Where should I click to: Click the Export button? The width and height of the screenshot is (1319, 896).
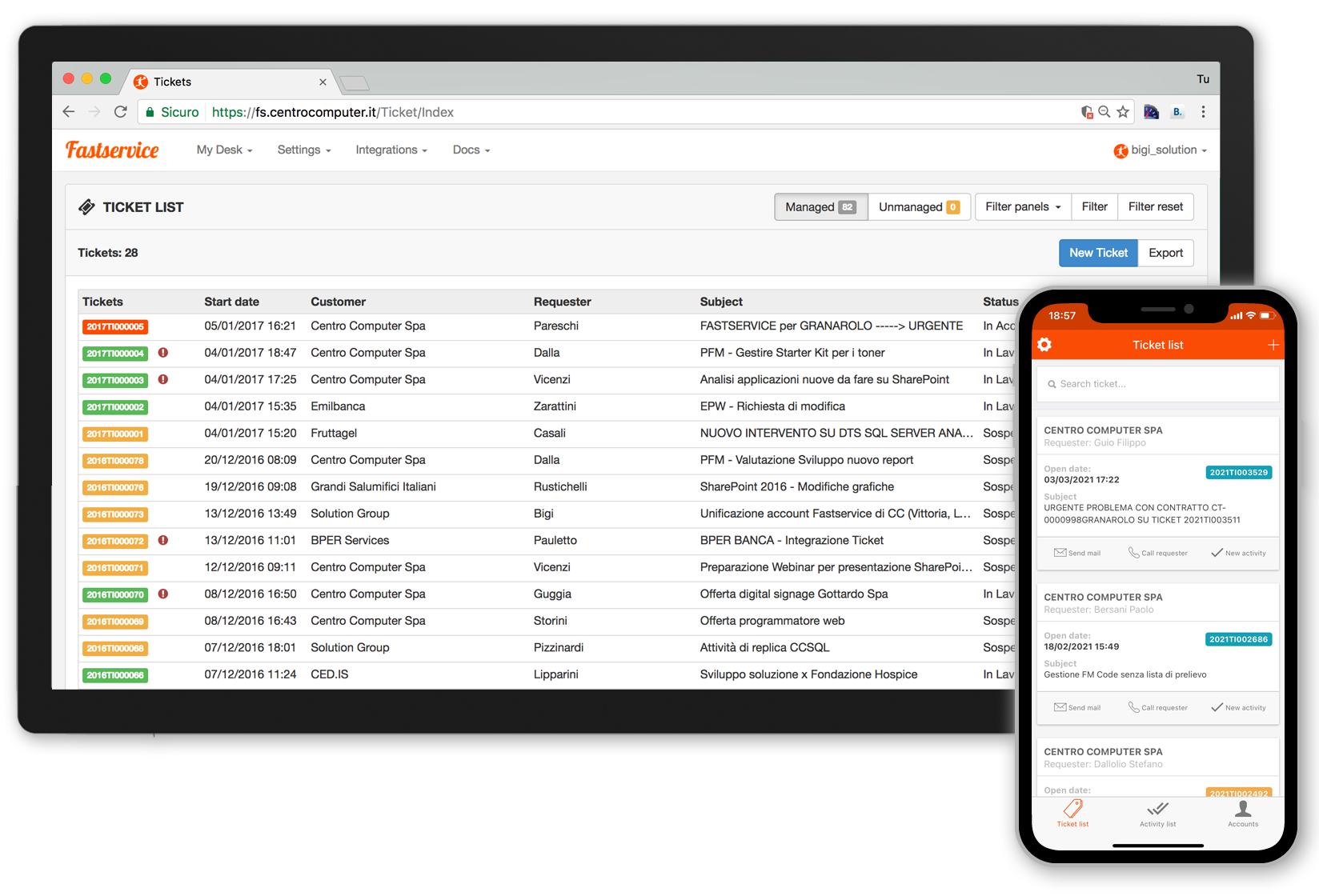(x=1165, y=253)
